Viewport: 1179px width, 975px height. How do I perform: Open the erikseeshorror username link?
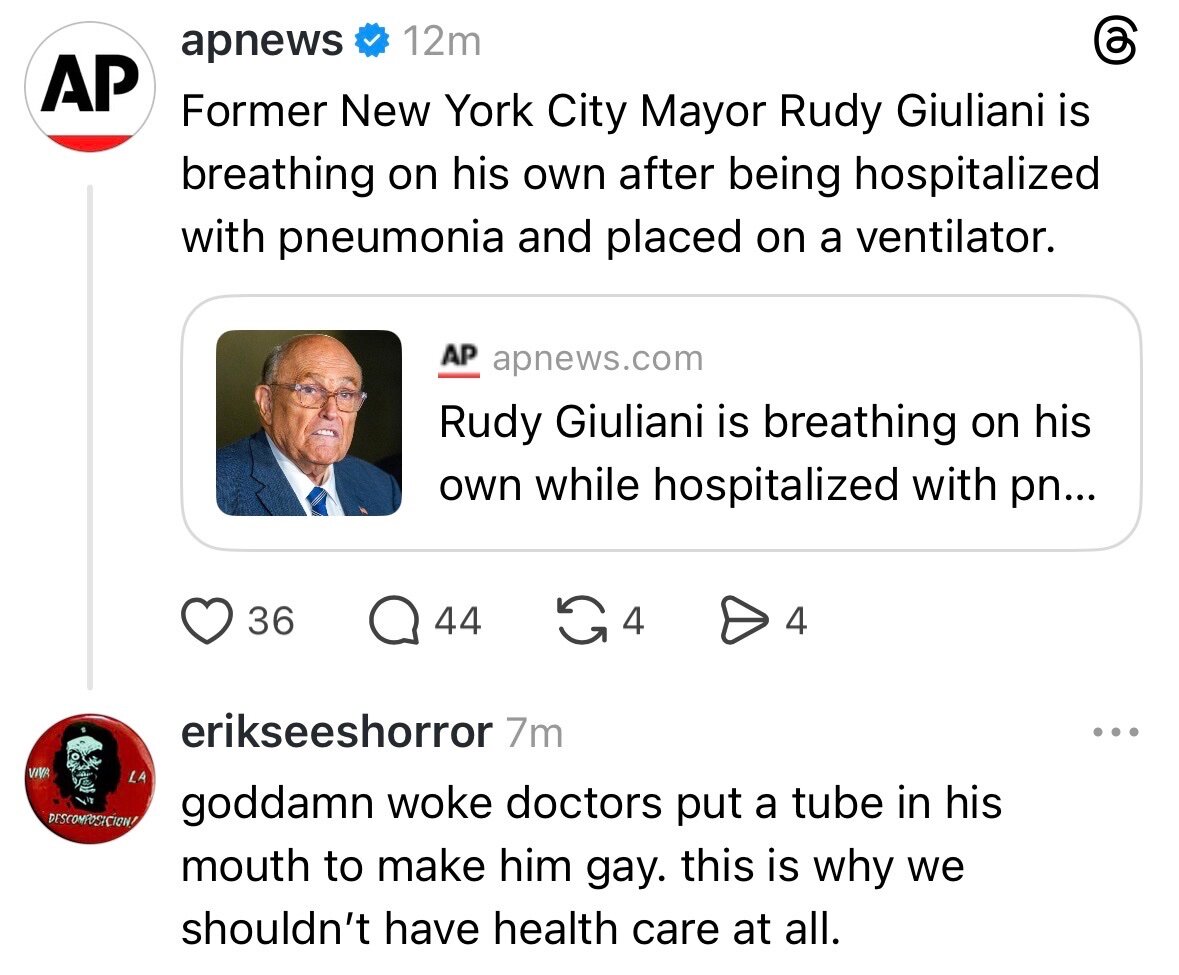pyautogui.click(x=337, y=731)
